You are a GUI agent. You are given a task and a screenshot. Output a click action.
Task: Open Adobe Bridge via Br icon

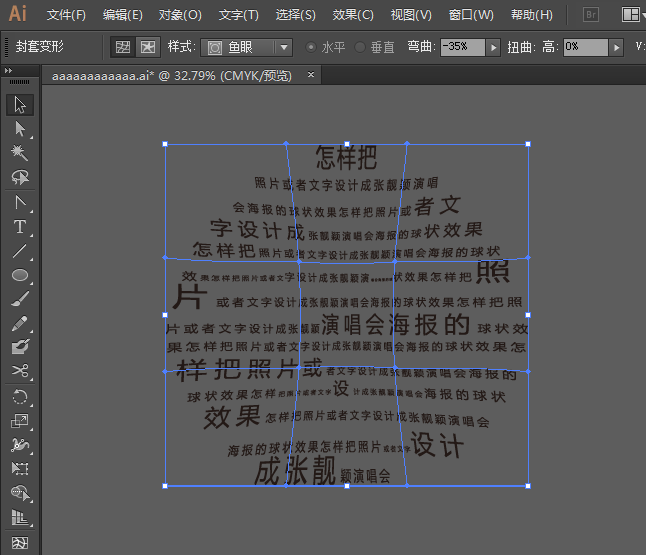pyautogui.click(x=591, y=15)
